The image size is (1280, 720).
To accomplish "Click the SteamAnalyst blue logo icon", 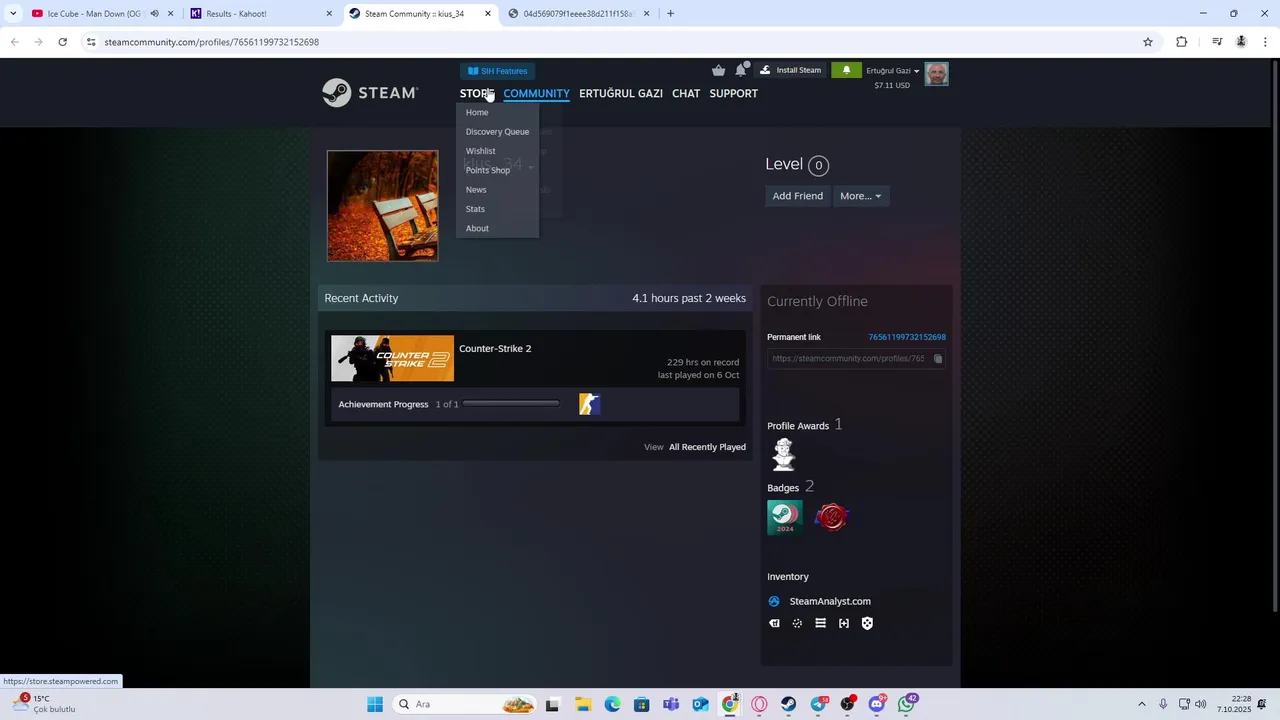I will pos(774,601).
